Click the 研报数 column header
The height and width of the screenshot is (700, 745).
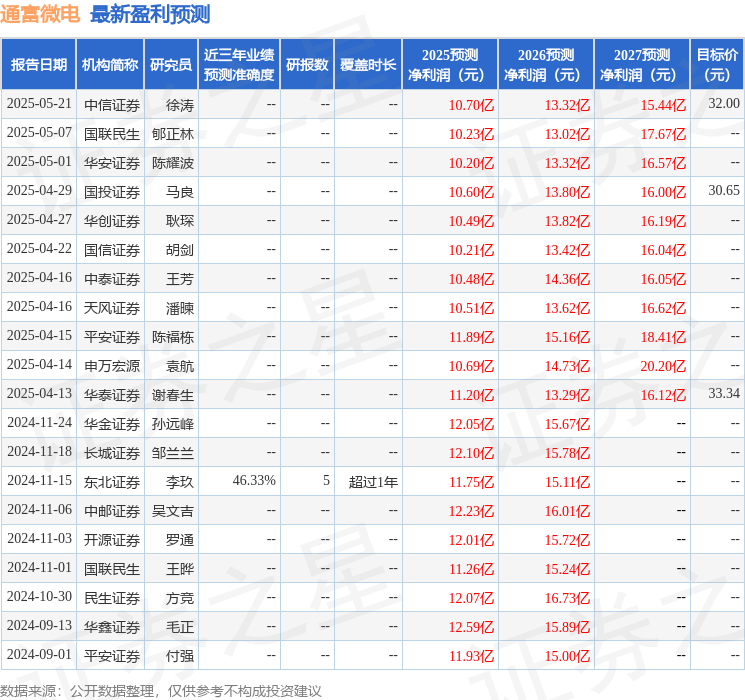click(307, 65)
